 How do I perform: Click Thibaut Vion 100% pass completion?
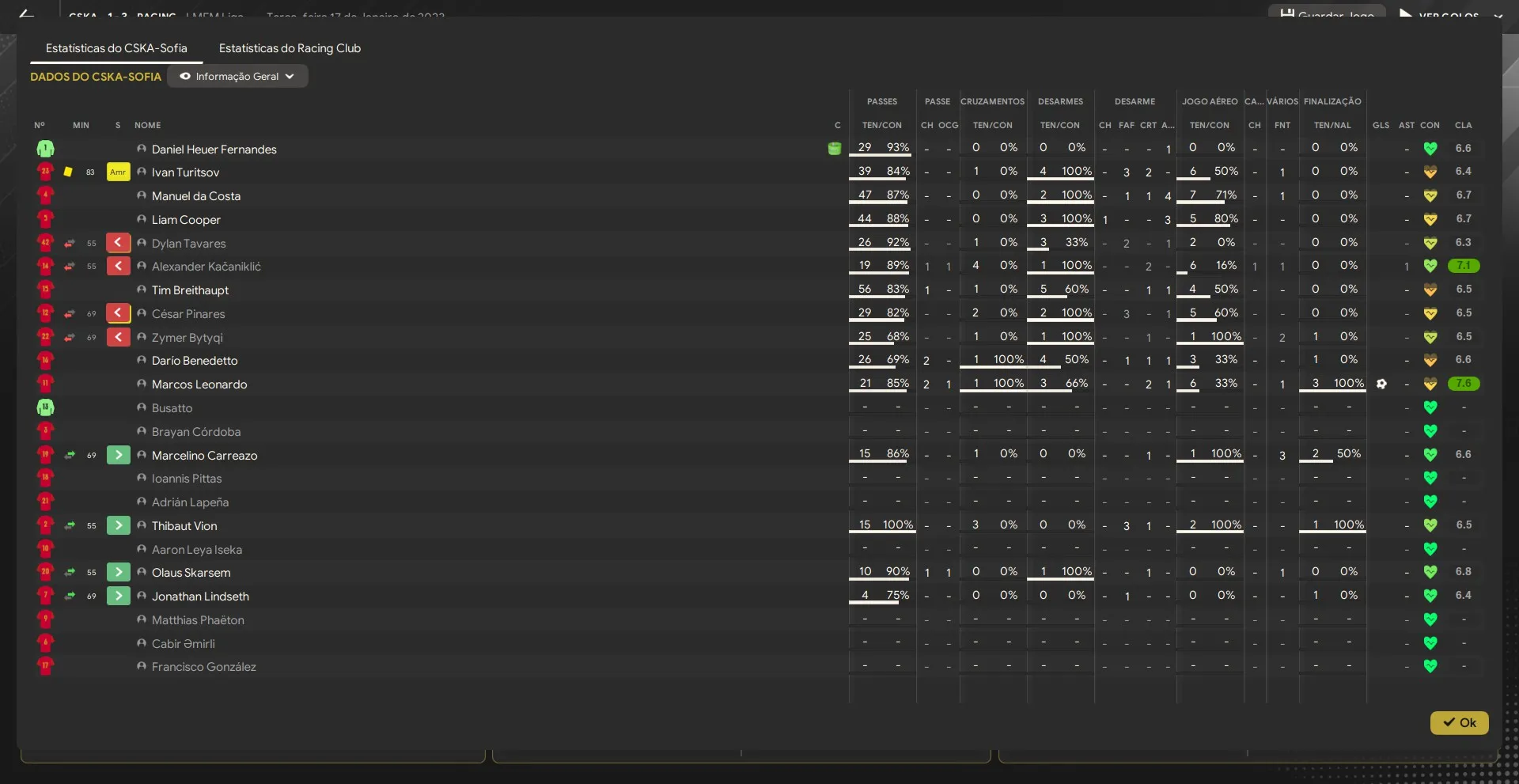tap(898, 525)
